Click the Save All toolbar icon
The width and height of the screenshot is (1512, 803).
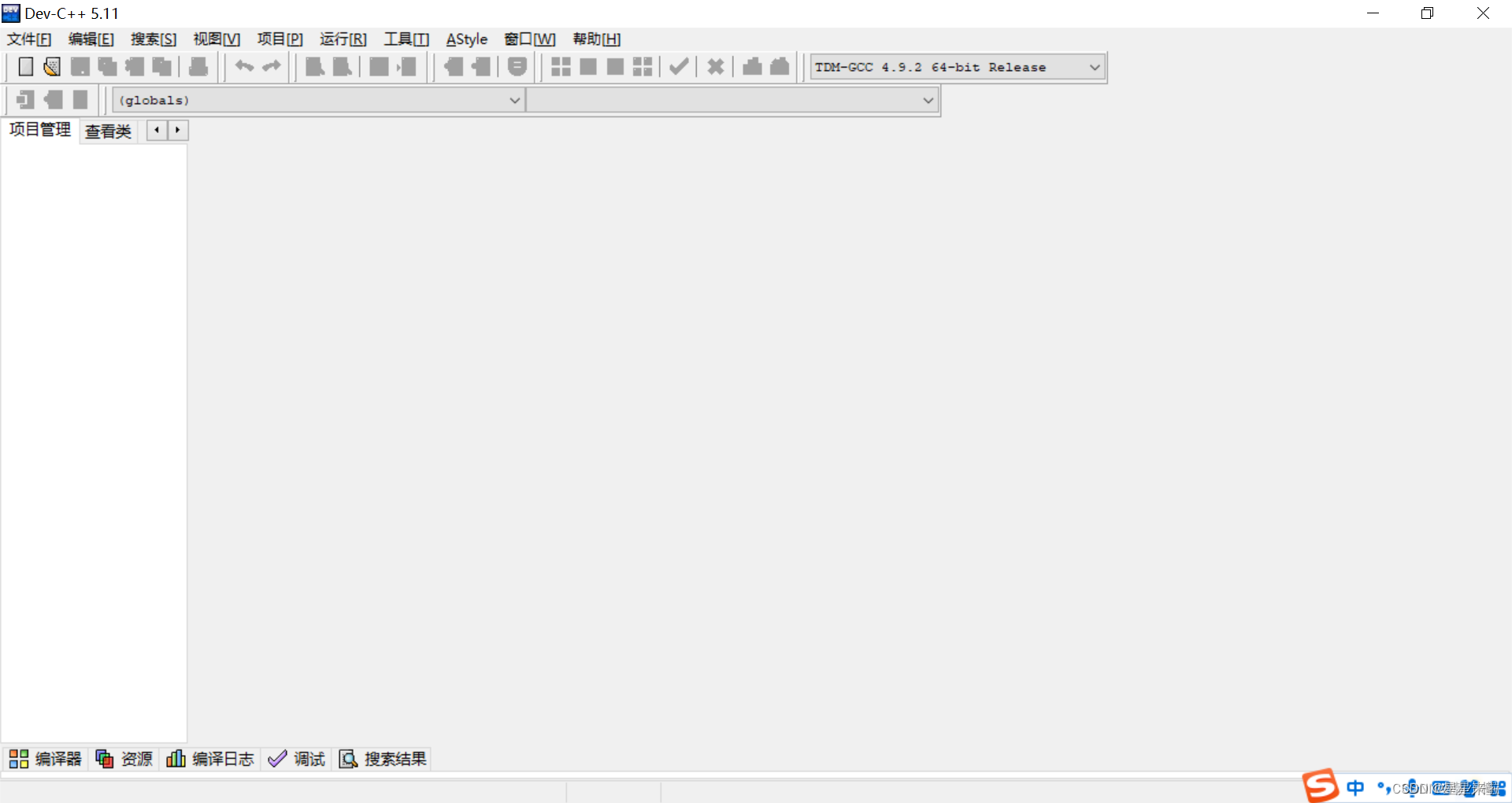107,67
